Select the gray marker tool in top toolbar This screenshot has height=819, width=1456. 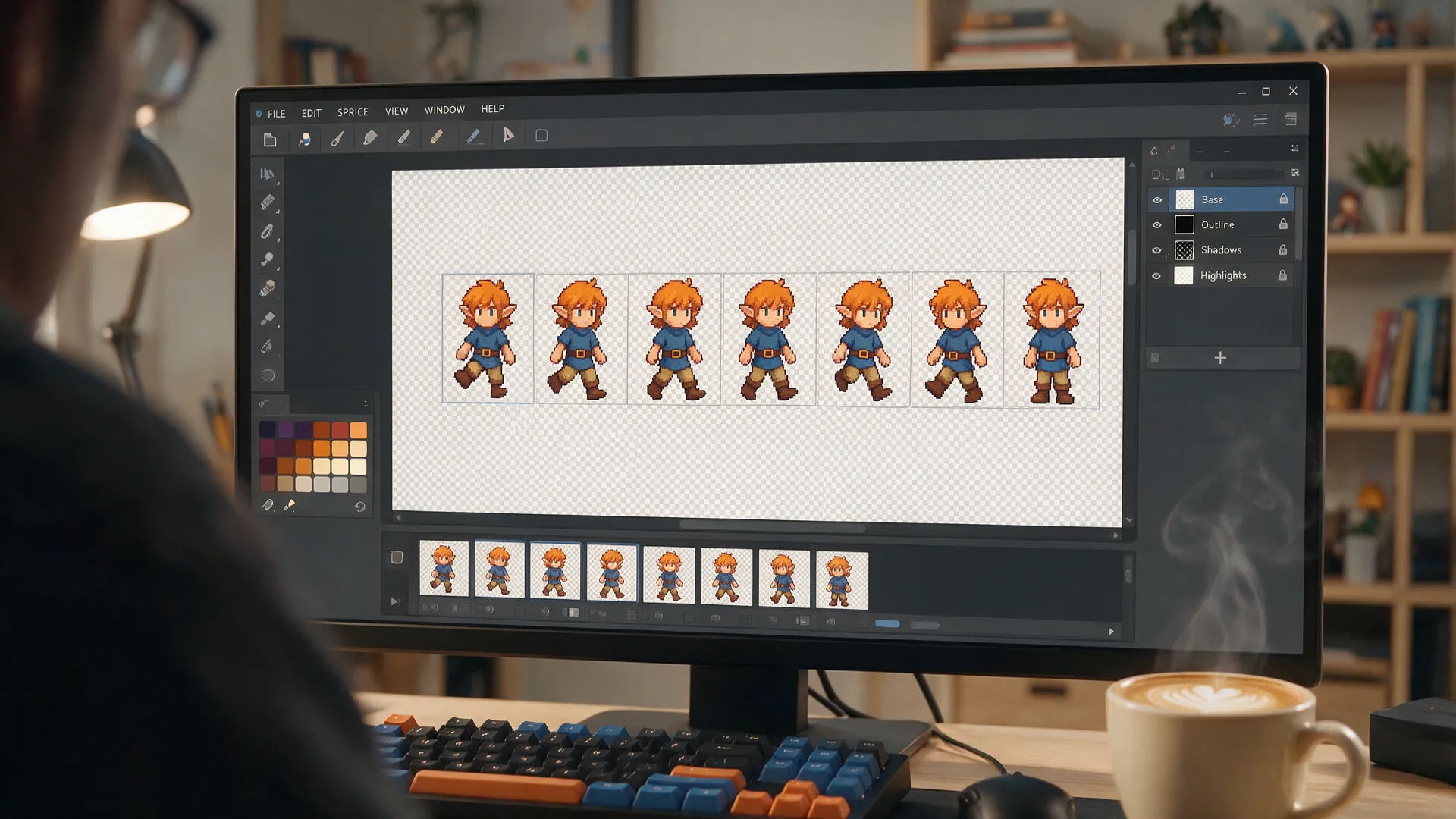click(x=370, y=137)
